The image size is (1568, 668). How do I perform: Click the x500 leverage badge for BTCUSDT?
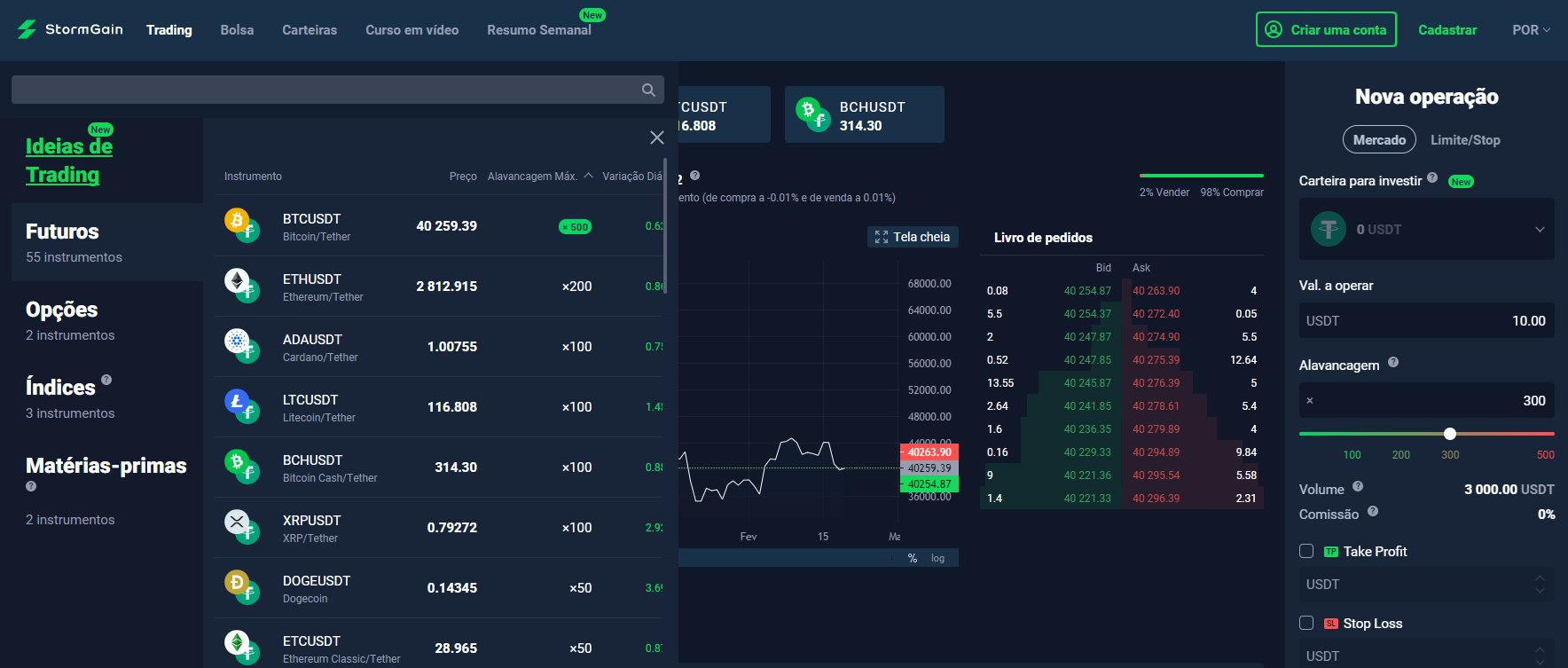click(x=576, y=227)
